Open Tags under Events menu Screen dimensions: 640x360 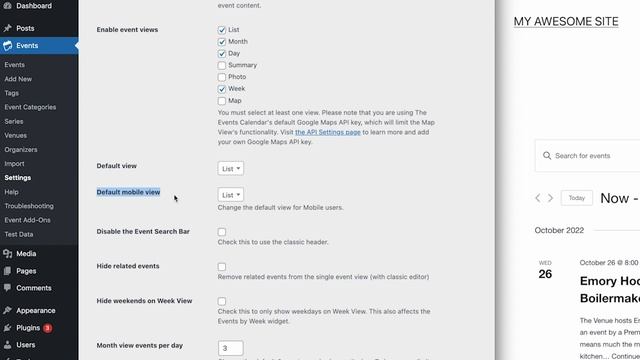pyautogui.click(x=11, y=93)
